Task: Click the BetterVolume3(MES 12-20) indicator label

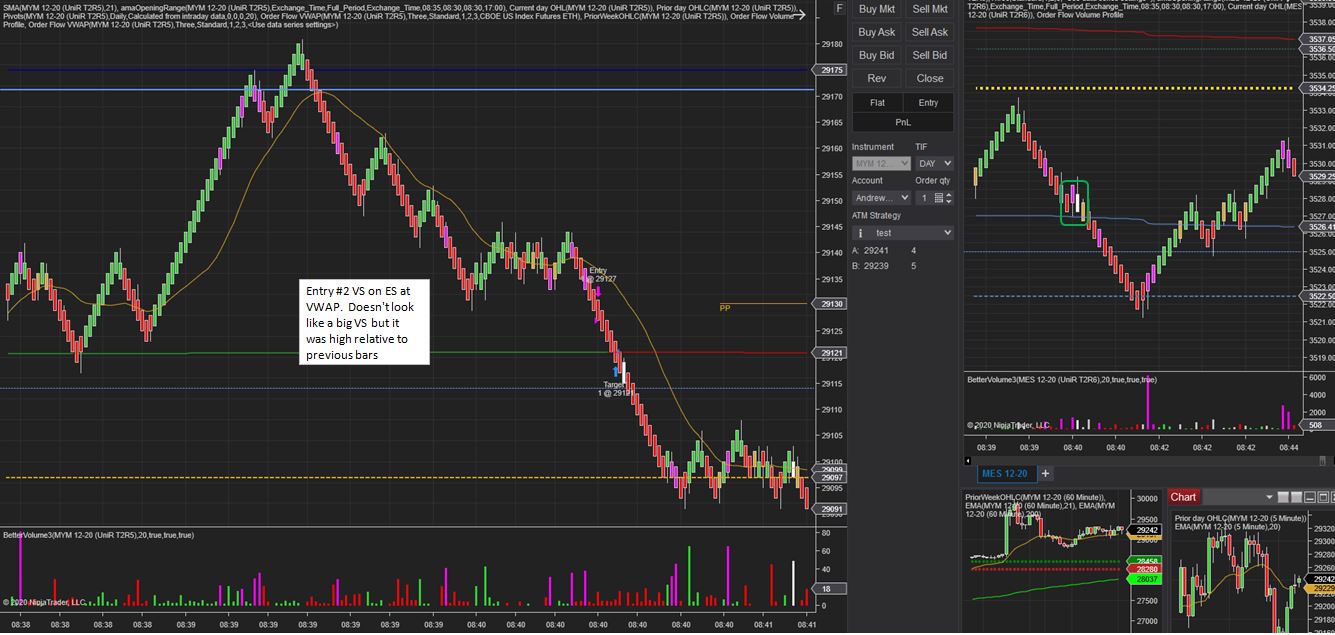Action: [x=1062, y=380]
